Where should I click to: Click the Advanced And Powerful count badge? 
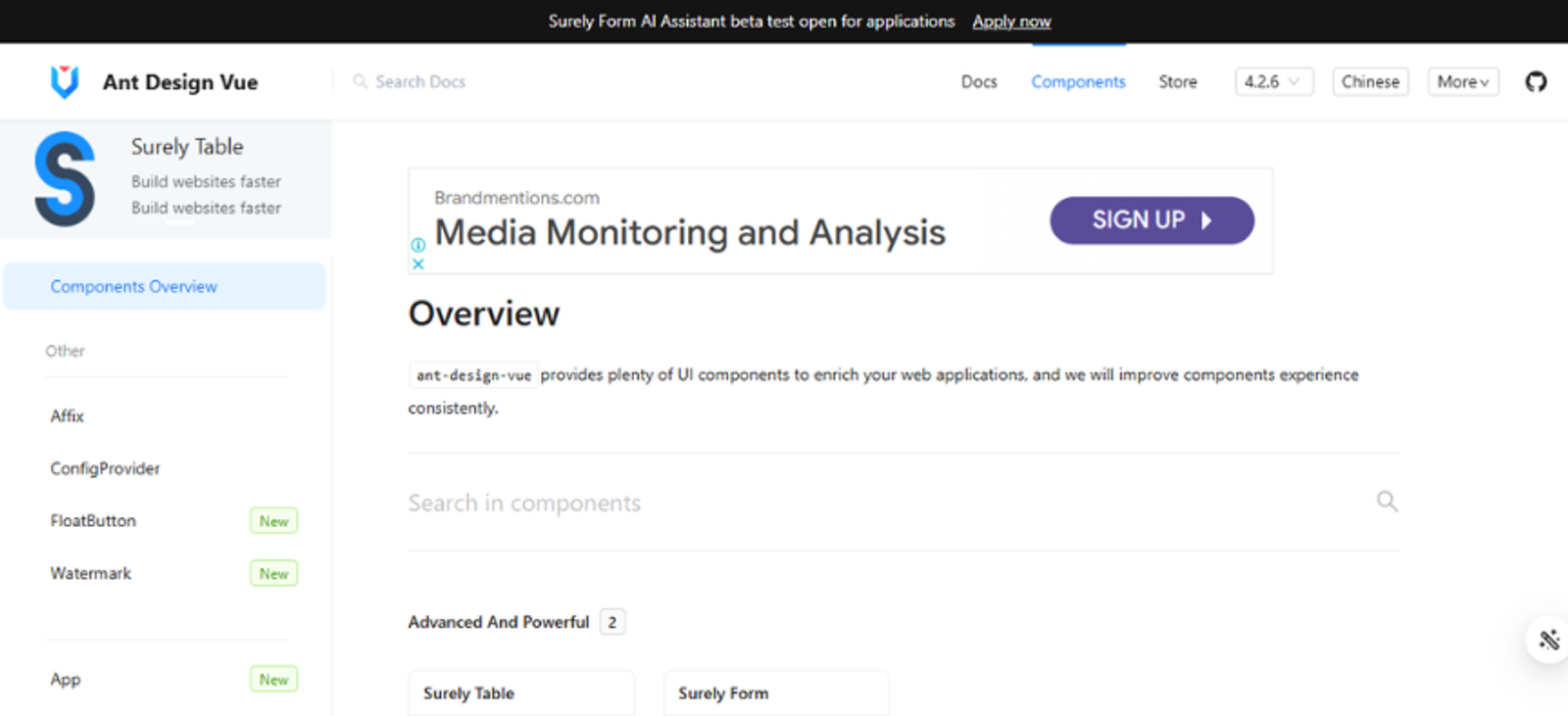[x=612, y=622]
